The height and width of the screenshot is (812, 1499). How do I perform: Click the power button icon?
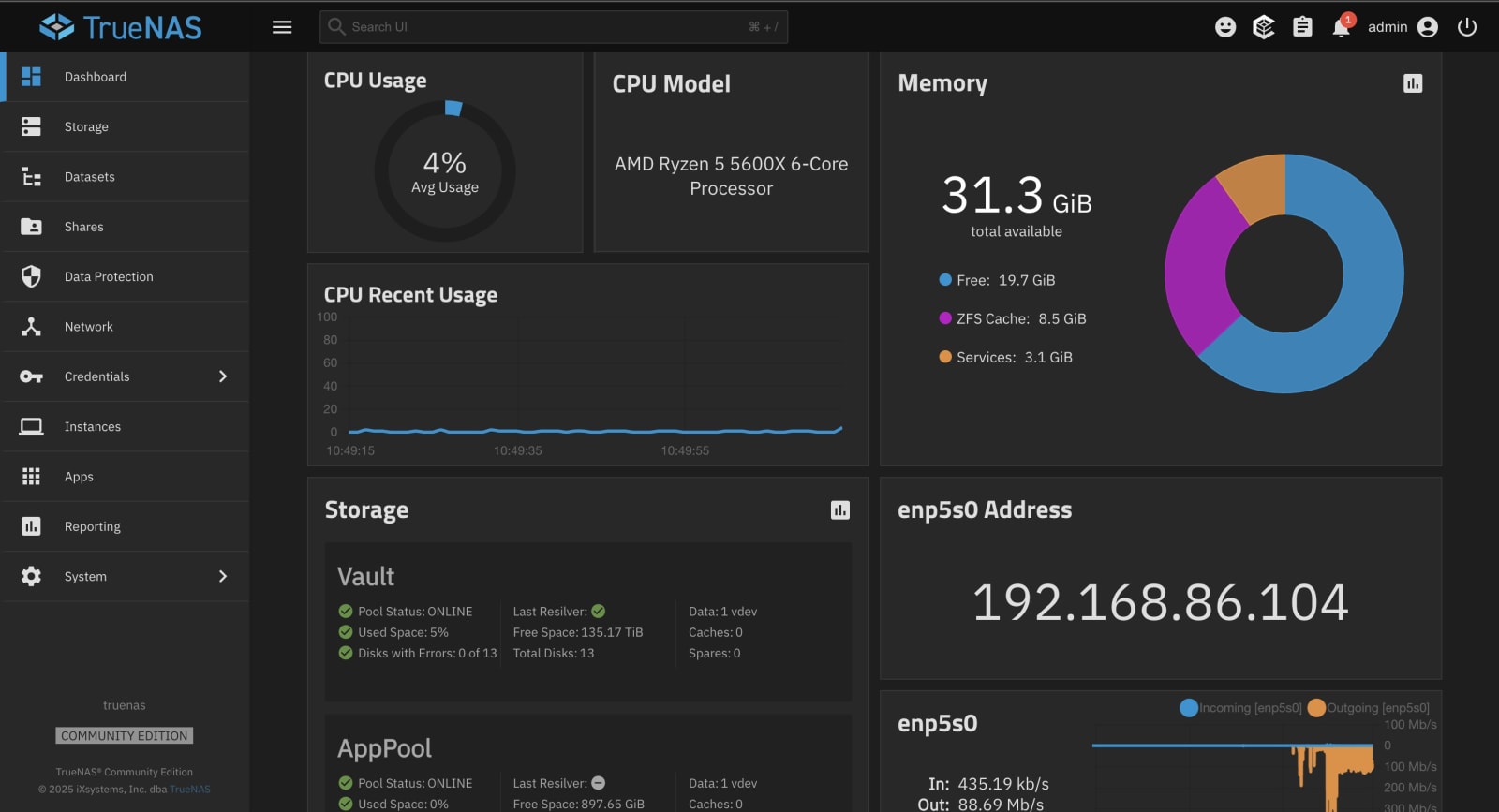[x=1467, y=27]
